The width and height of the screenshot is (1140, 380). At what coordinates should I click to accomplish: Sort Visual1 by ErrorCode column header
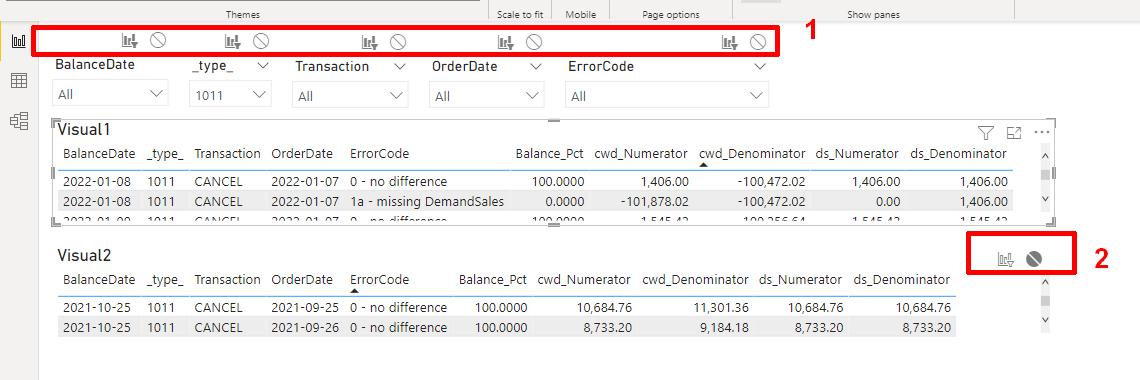pyautogui.click(x=380, y=153)
